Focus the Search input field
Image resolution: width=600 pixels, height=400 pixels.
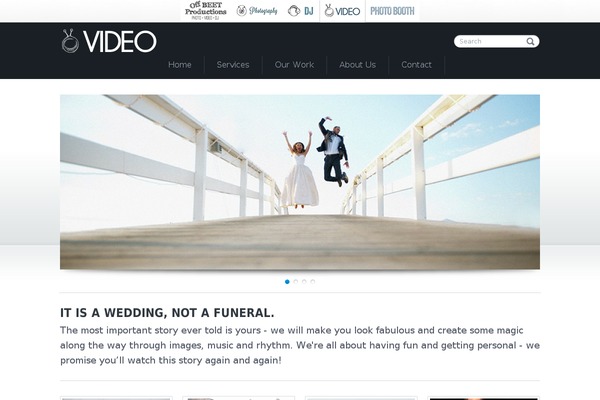pyautogui.click(x=496, y=41)
